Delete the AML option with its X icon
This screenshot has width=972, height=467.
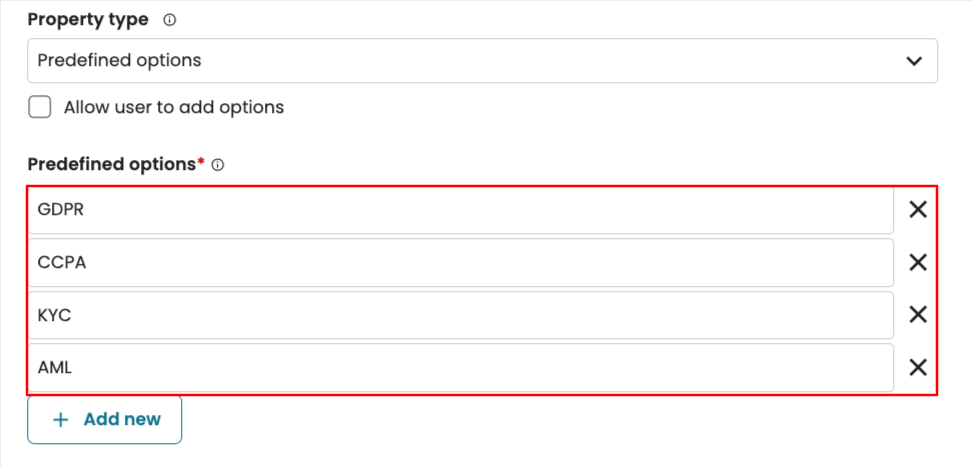pyautogui.click(x=917, y=367)
